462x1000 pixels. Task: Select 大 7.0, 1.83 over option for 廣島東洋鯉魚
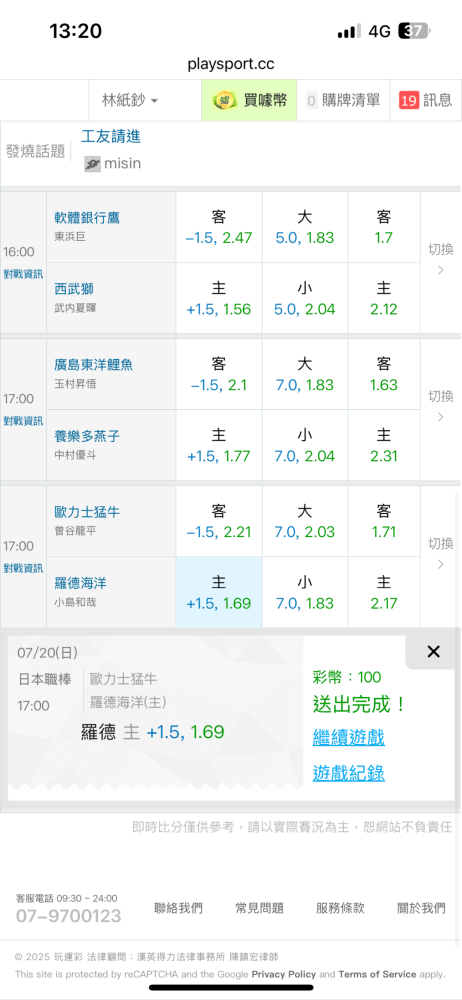305,374
